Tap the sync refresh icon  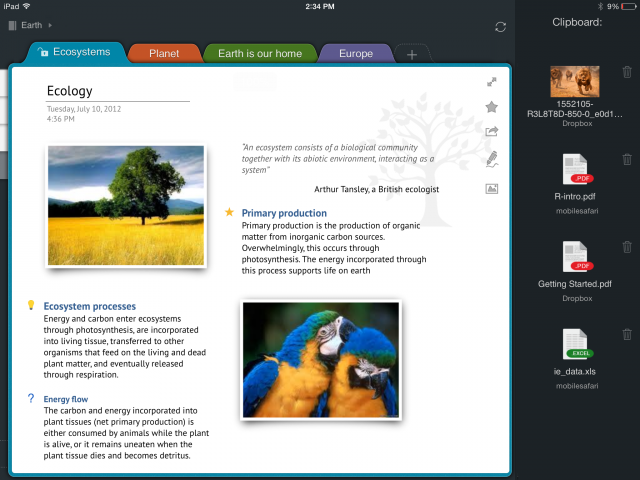click(x=500, y=27)
